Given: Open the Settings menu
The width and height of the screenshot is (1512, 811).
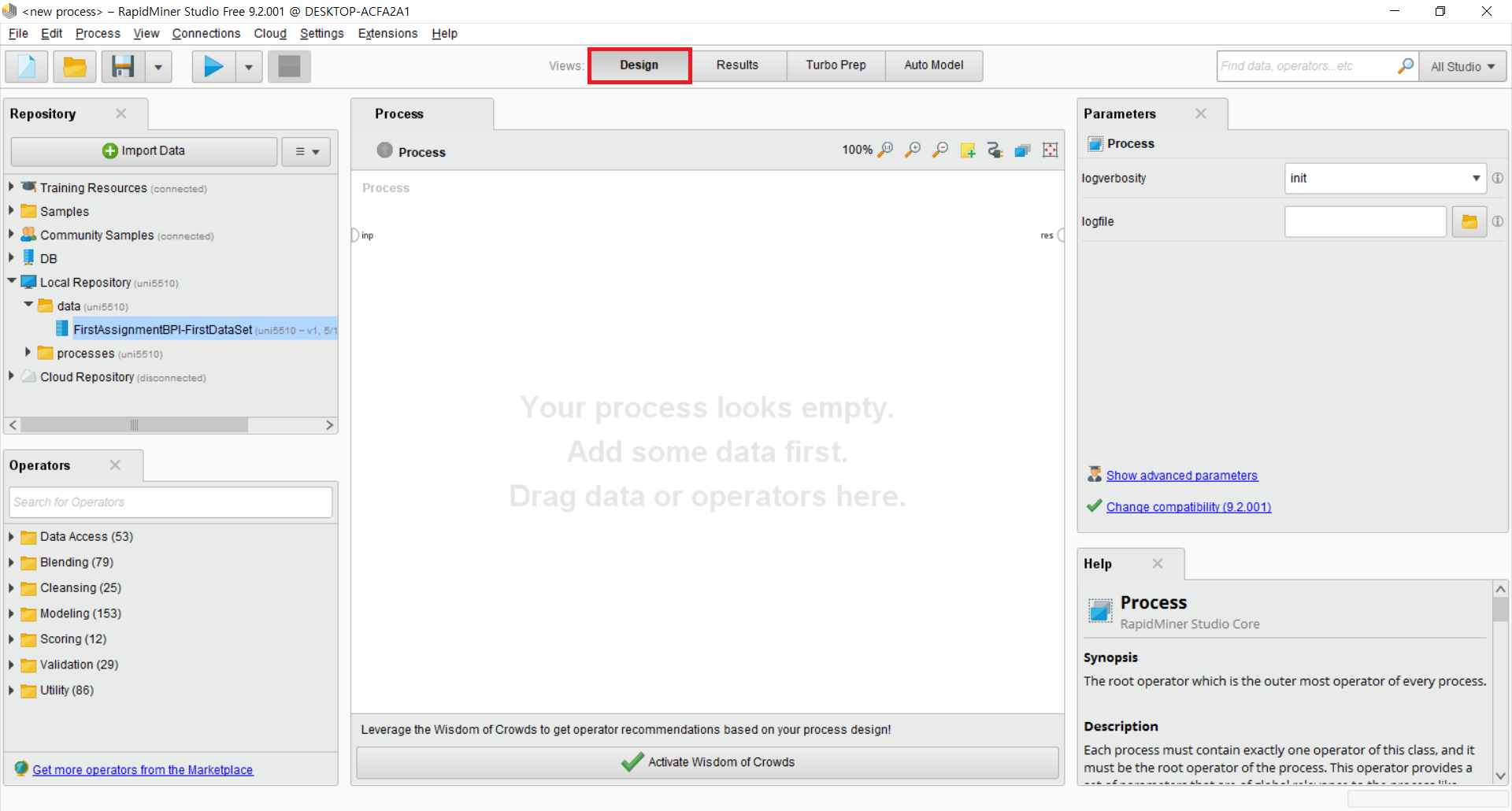Looking at the screenshot, I should [x=321, y=33].
